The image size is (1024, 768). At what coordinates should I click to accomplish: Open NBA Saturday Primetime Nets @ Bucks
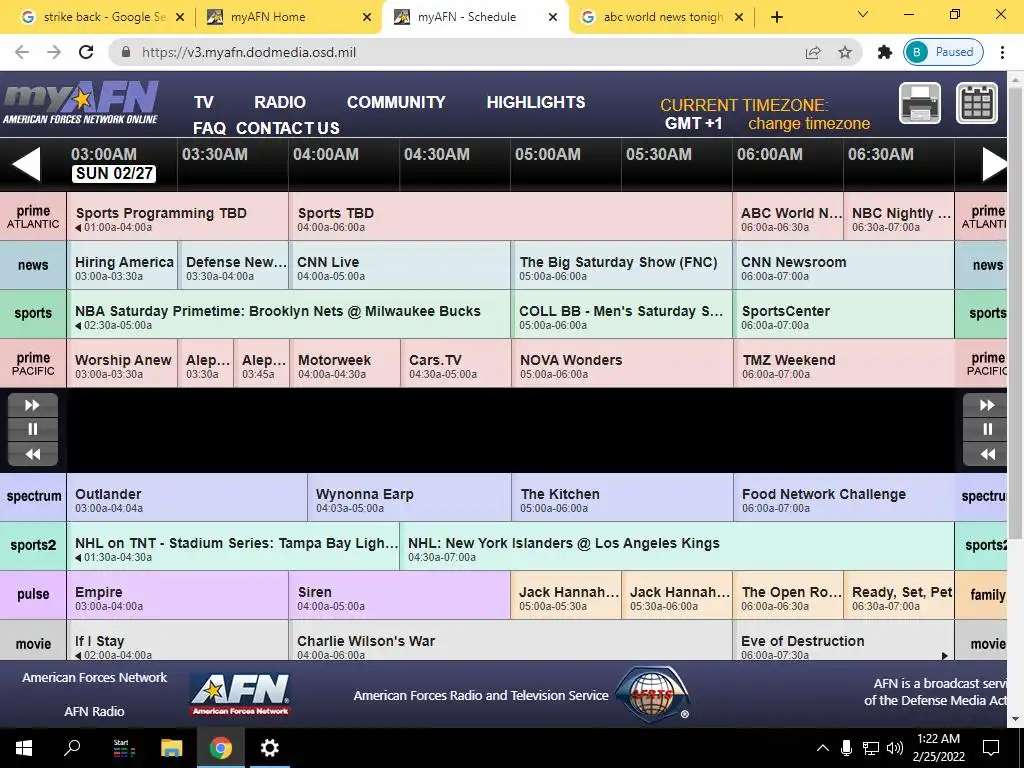(289, 314)
